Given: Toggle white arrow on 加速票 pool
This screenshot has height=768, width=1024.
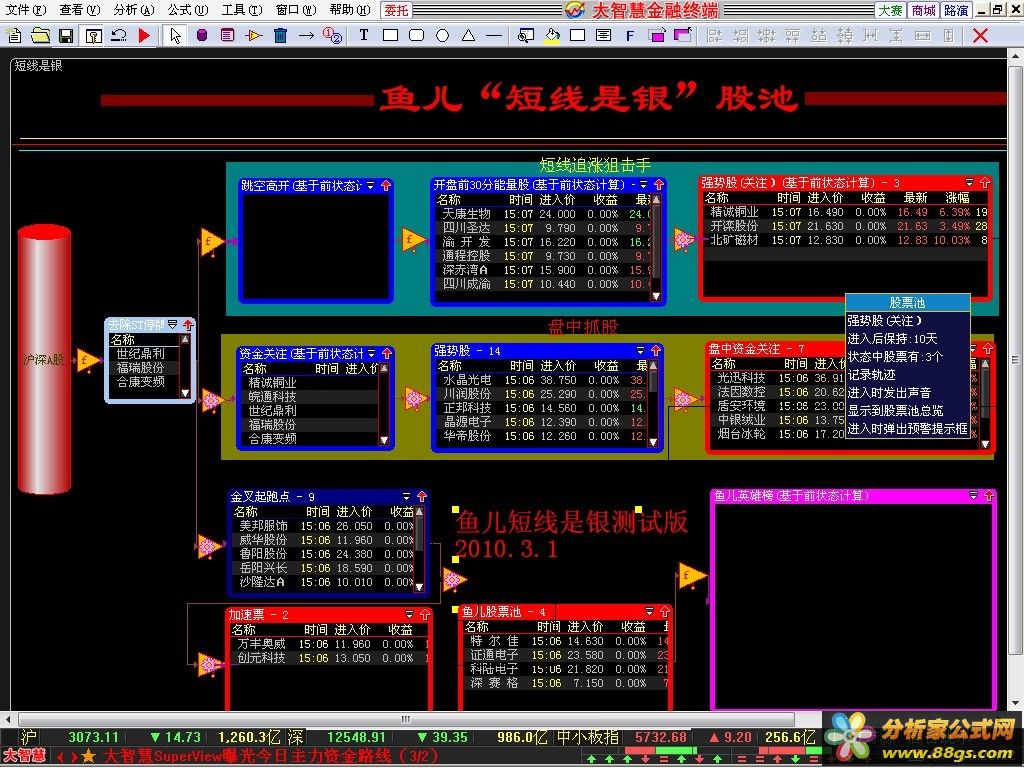Looking at the screenshot, I should 424,615.
